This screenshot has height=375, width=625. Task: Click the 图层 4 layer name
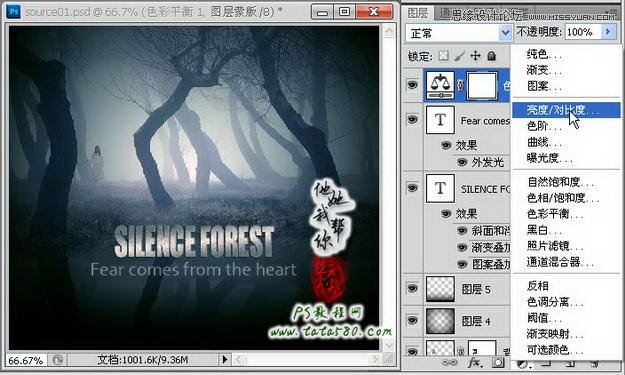pos(476,321)
